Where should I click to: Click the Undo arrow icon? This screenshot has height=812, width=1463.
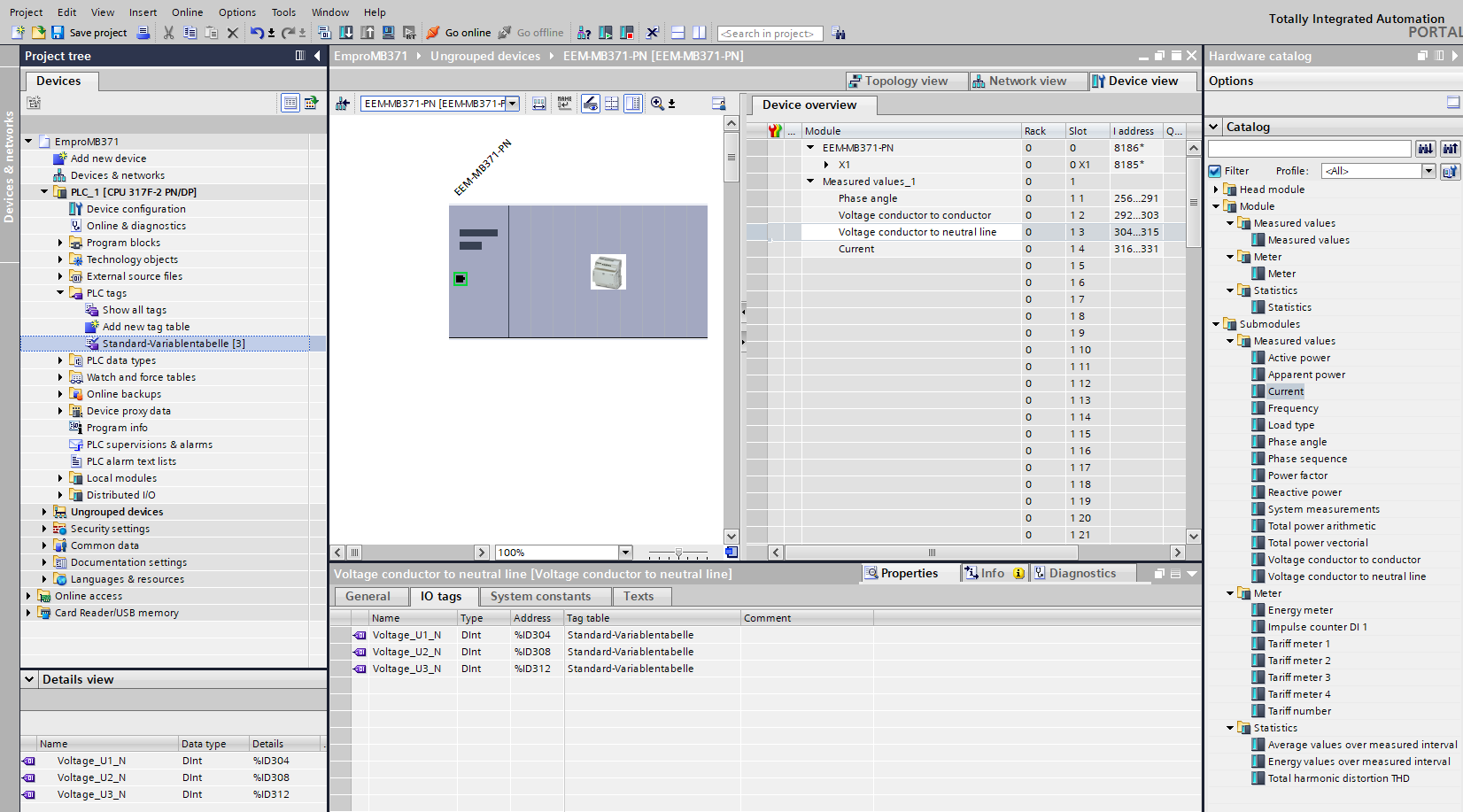[256, 33]
